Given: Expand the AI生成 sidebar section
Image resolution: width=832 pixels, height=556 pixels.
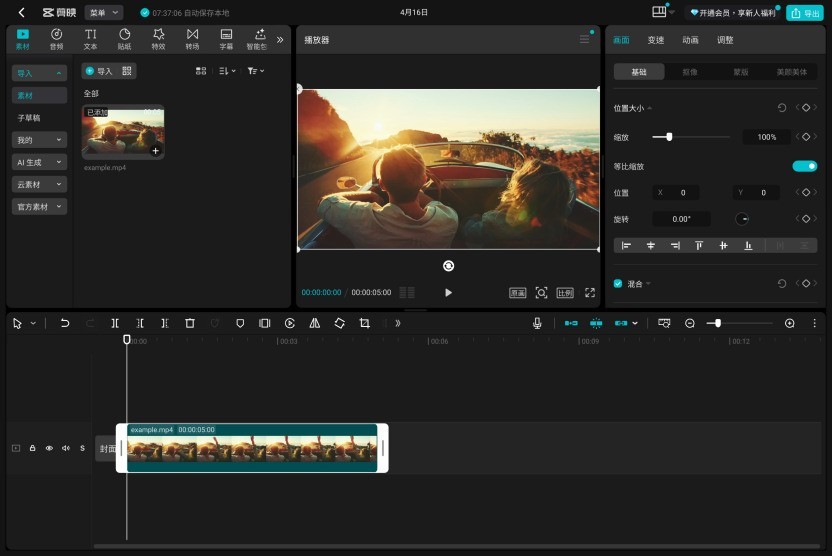Looking at the screenshot, I should point(40,162).
